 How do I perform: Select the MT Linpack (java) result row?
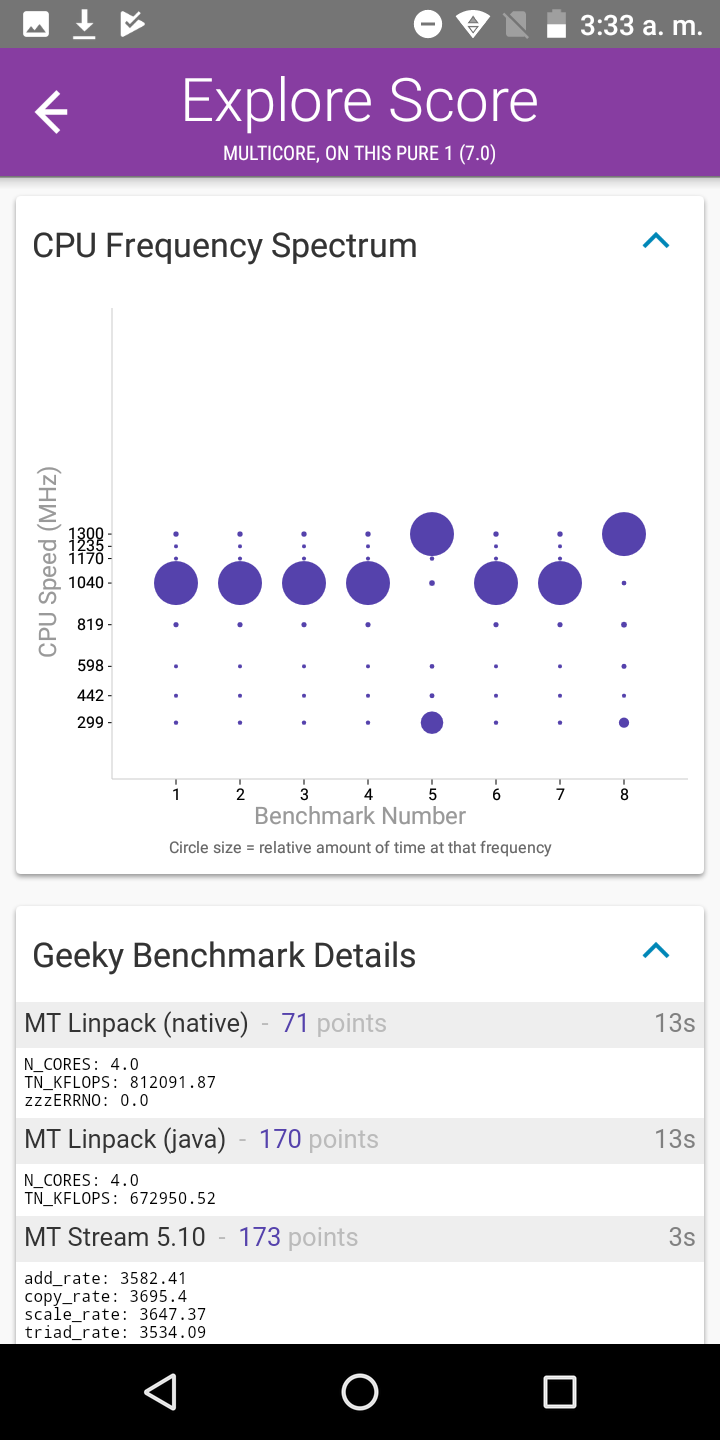360,1139
